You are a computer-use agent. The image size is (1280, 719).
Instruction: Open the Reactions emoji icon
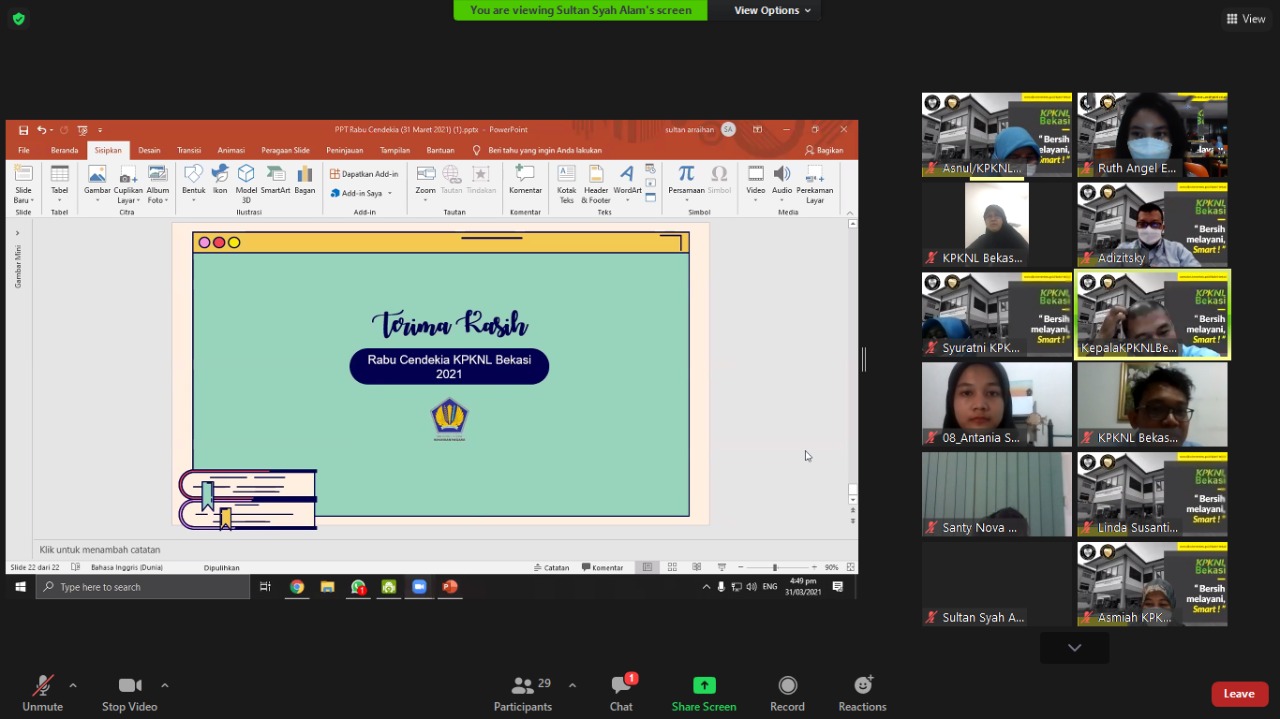(862, 686)
